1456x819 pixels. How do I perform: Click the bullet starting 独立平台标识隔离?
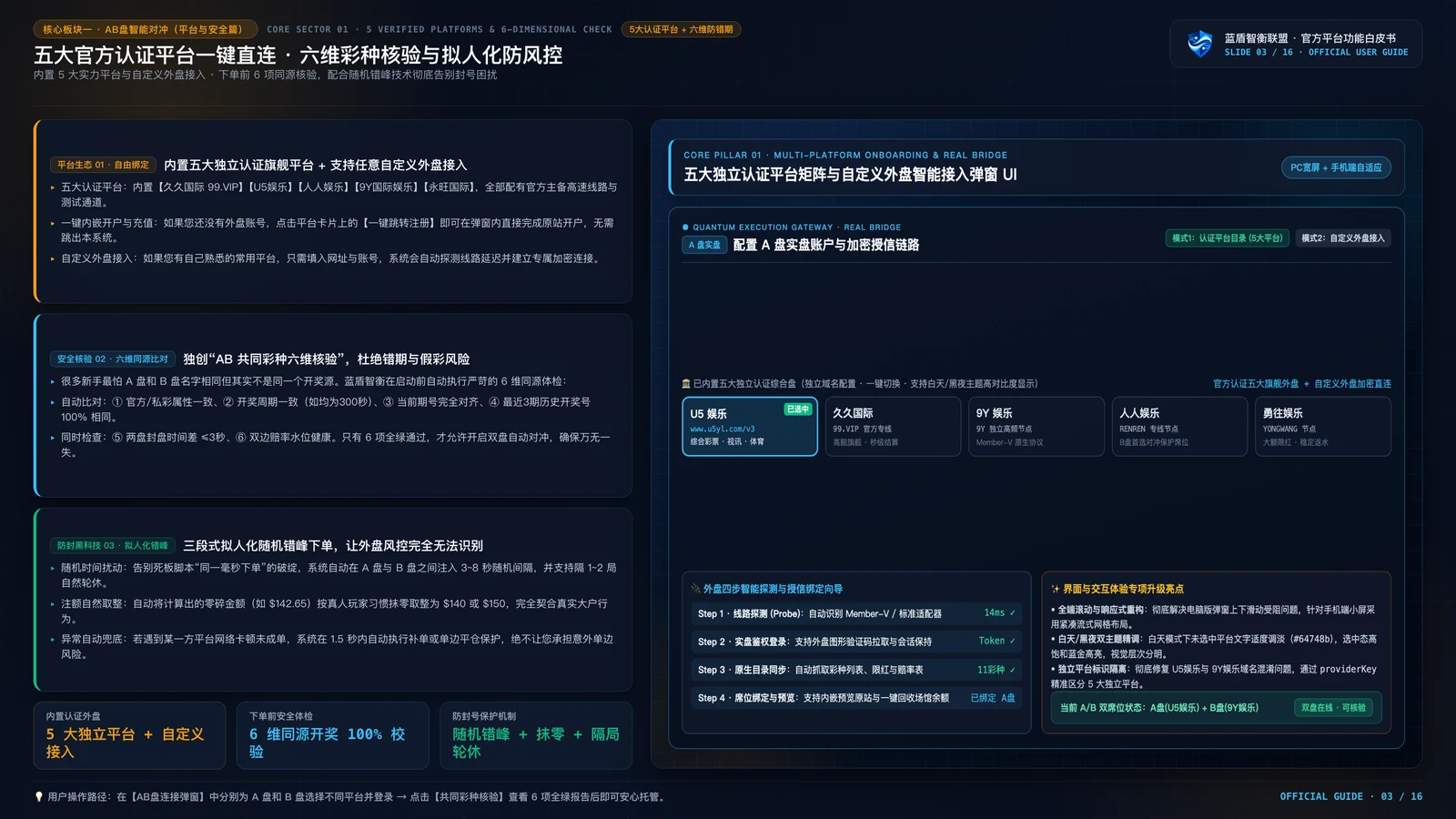pos(1214,676)
